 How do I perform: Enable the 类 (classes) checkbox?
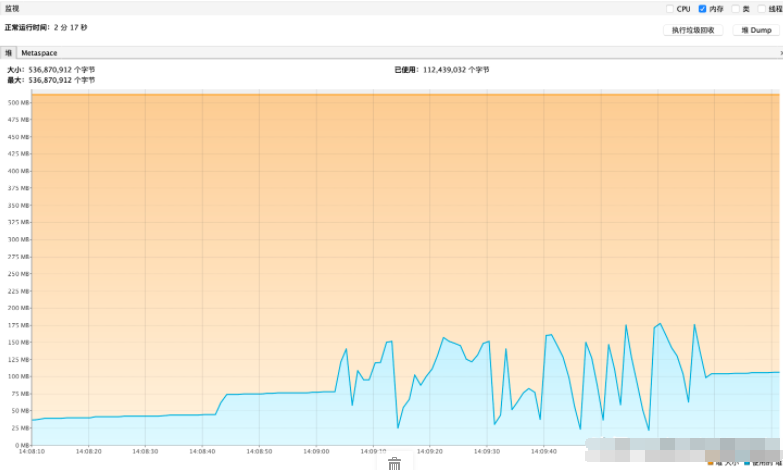click(x=735, y=9)
